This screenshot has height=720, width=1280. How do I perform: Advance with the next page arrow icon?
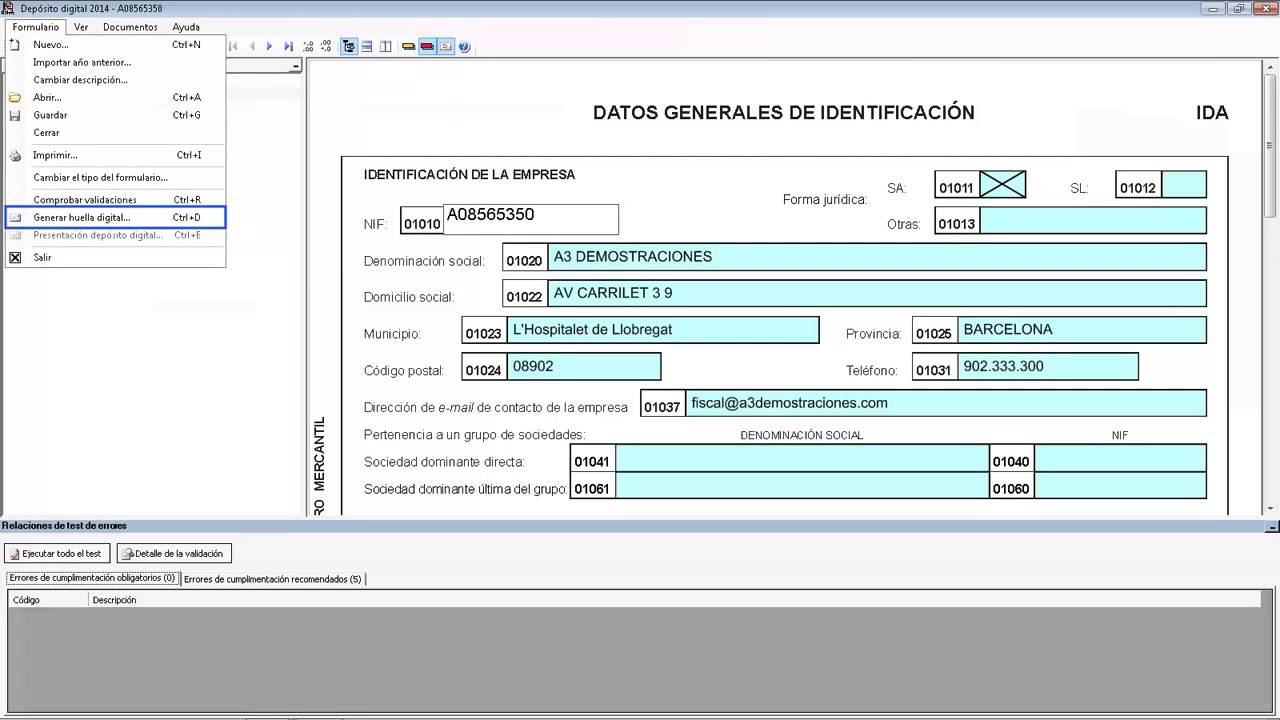pos(269,46)
